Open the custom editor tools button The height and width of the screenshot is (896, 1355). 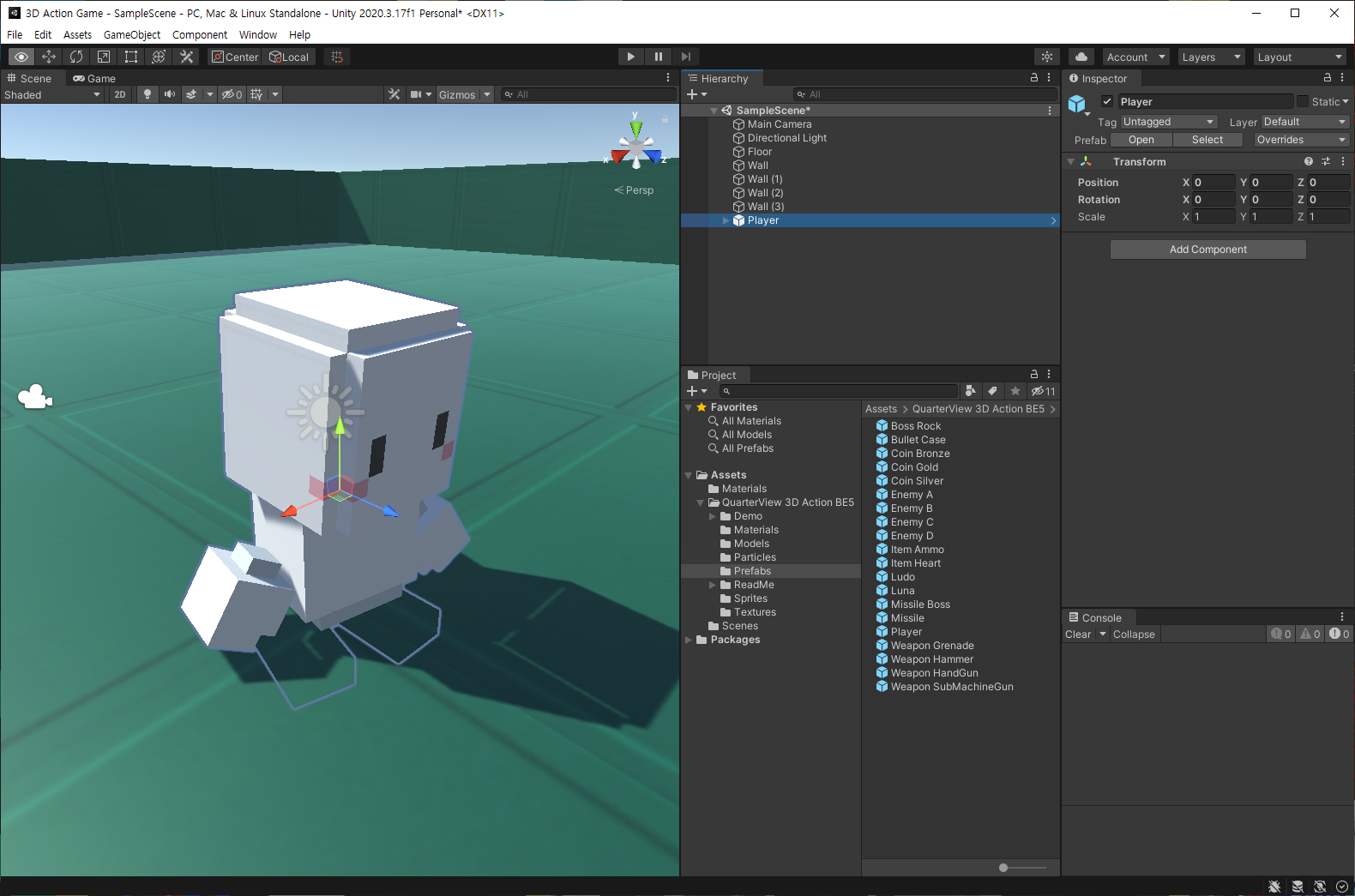click(x=186, y=57)
